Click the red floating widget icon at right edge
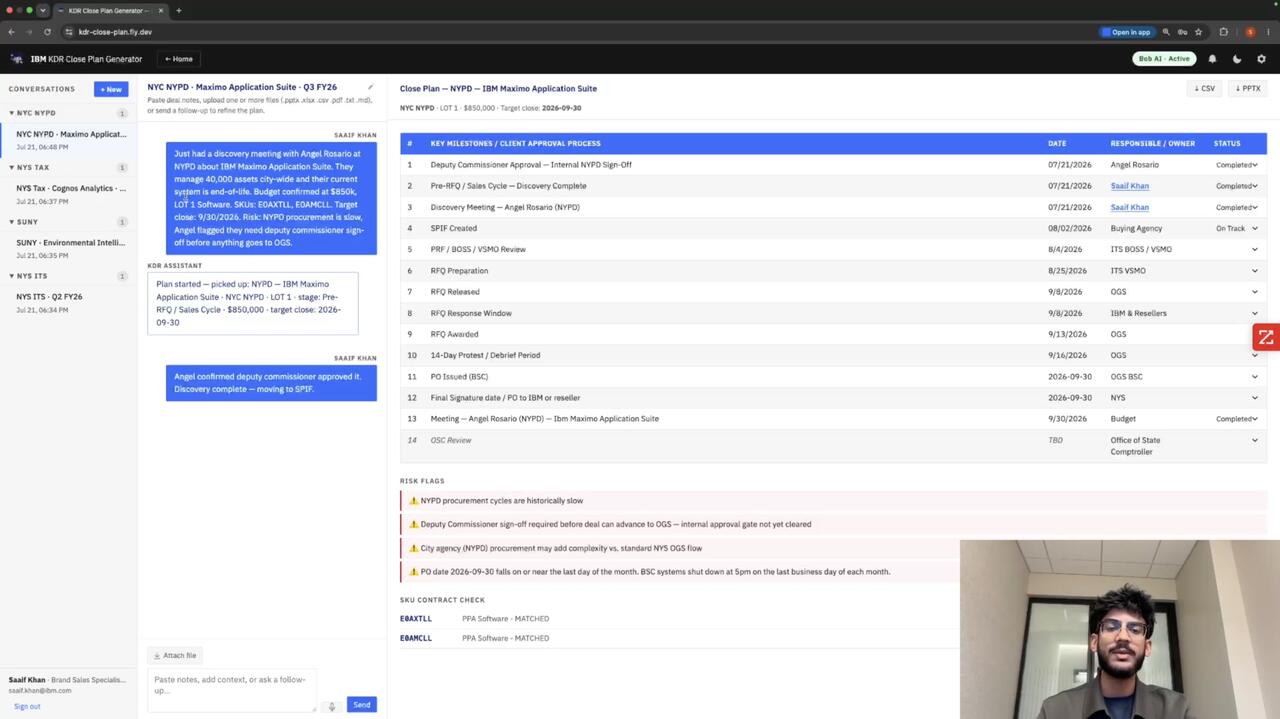 point(1266,338)
